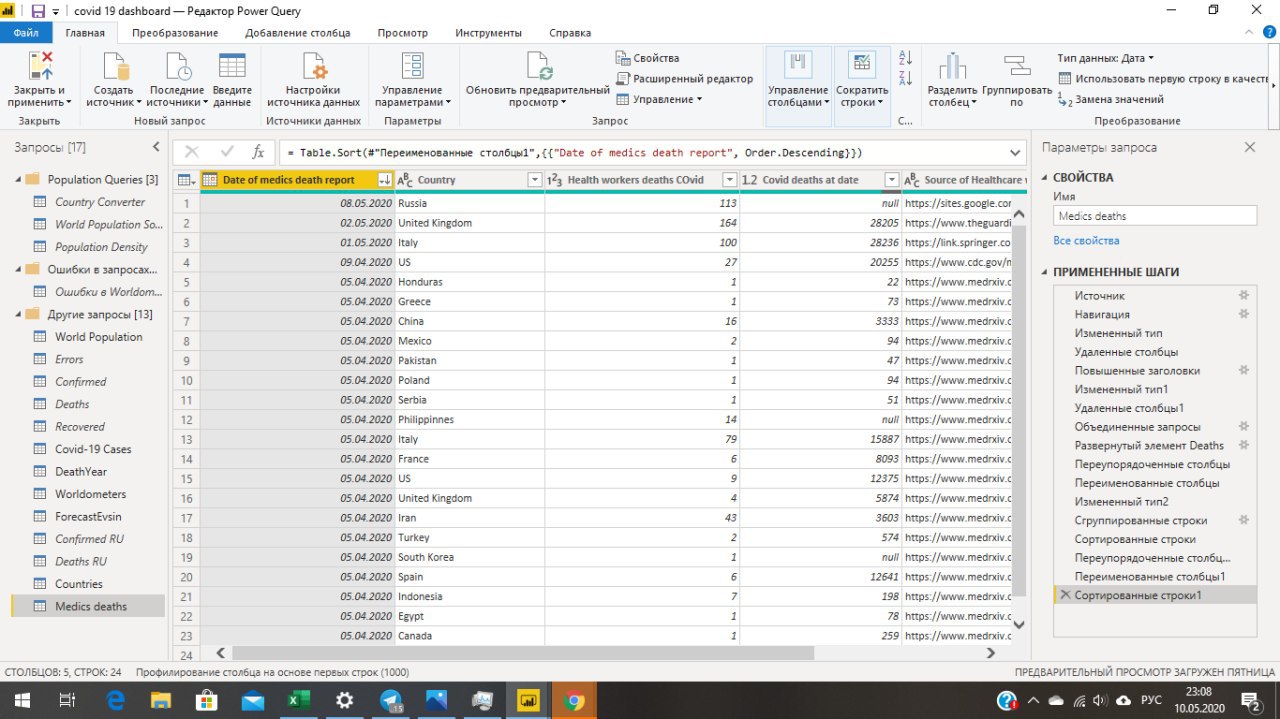Click the fx formula icon

pos(258,152)
